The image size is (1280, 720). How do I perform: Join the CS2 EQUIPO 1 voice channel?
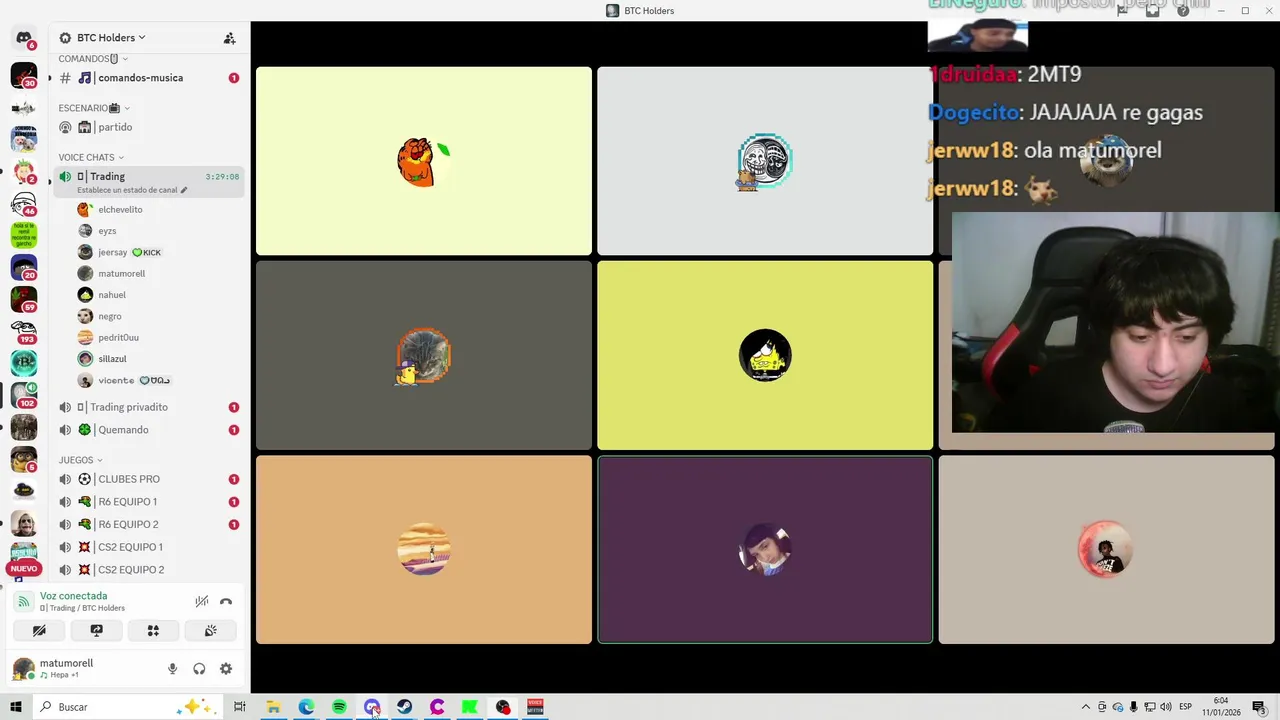point(148,547)
